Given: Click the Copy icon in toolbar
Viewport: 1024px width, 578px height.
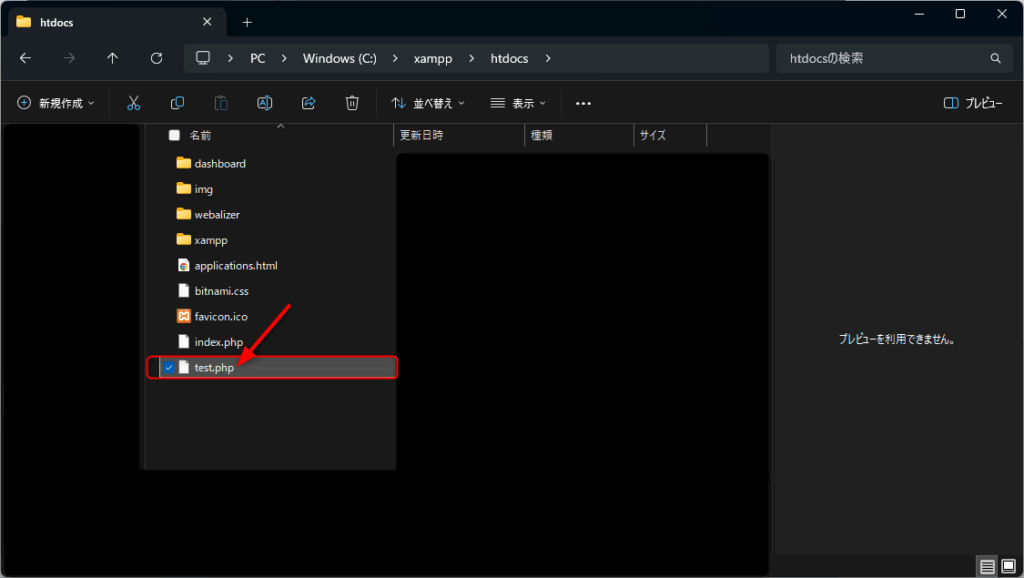Looking at the screenshot, I should pyautogui.click(x=177, y=103).
